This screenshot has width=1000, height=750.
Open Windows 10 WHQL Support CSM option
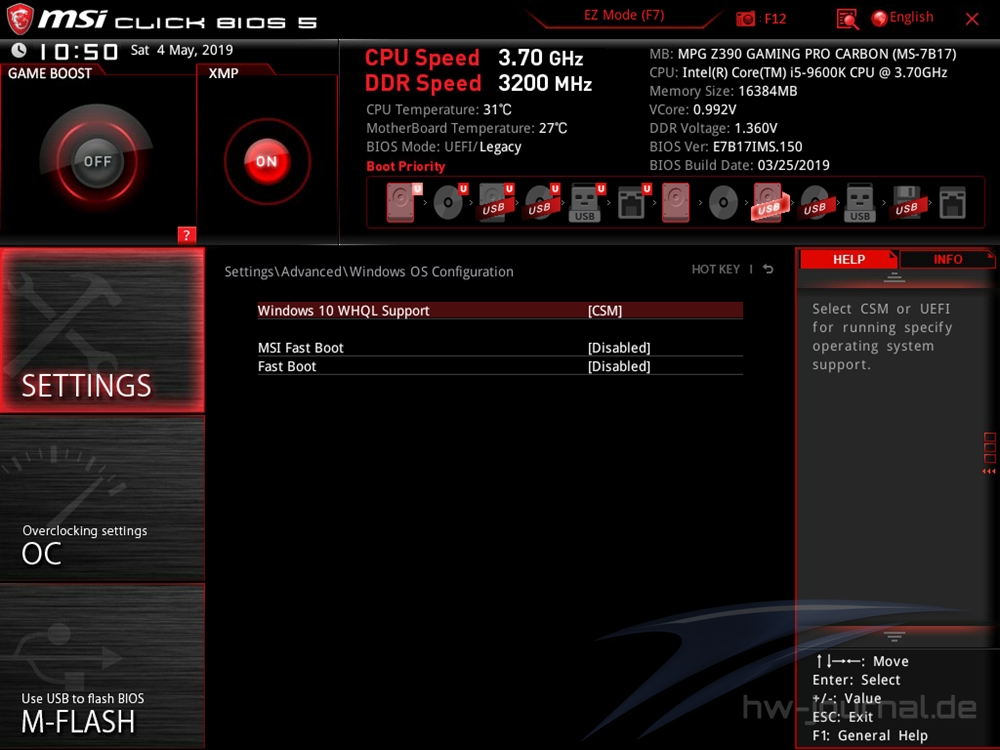click(x=500, y=311)
